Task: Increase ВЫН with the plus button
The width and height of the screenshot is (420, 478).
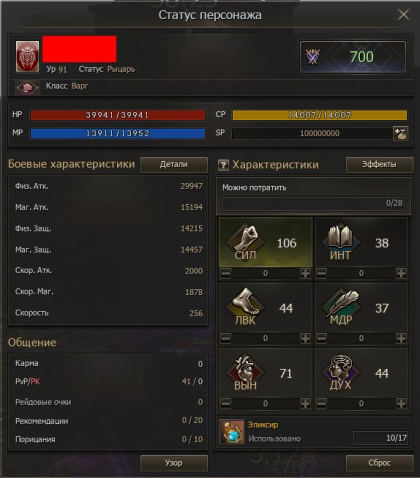Action: pyautogui.click(x=305, y=404)
